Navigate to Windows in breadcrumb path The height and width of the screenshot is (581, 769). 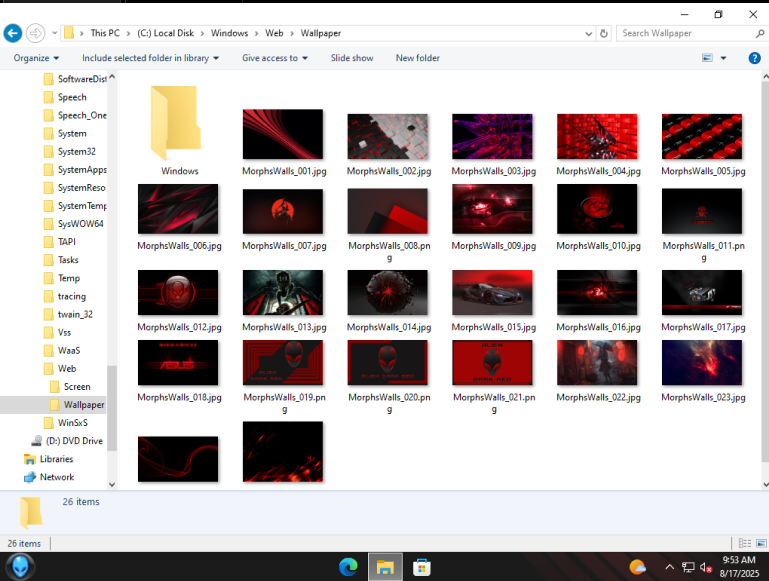pos(230,33)
